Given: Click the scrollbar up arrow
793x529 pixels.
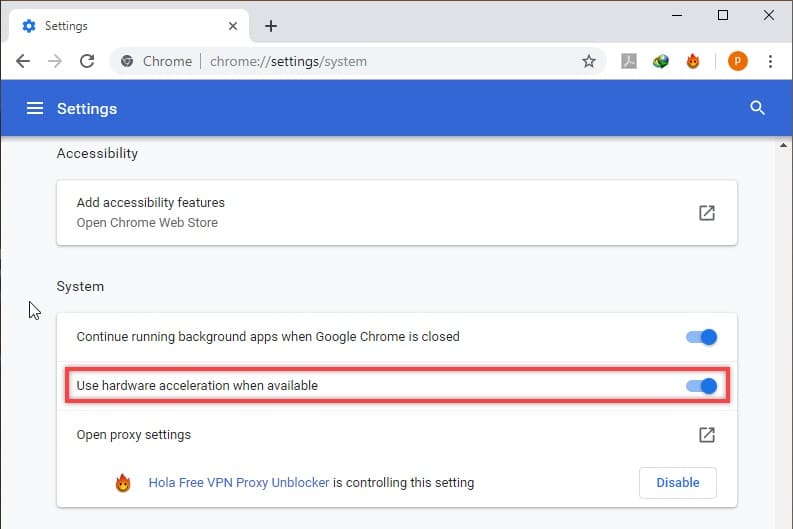Looking at the screenshot, I should point(783,146).
